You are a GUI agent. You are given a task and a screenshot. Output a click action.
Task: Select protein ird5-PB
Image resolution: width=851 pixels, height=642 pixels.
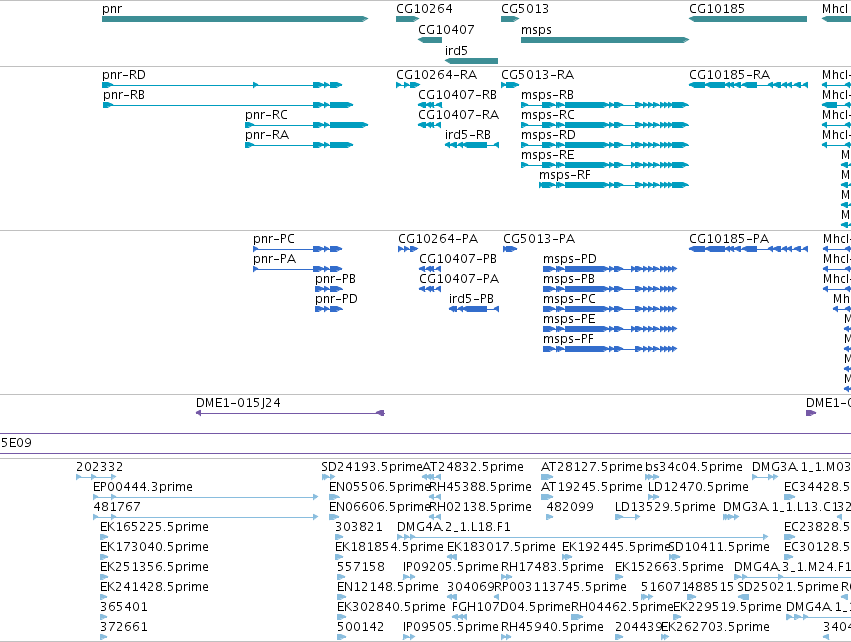(x=474, y=309)
